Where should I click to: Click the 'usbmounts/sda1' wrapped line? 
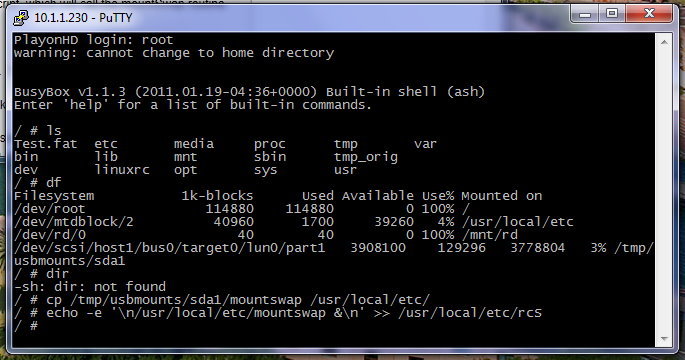pyautogui.click(x=69, y=261)
